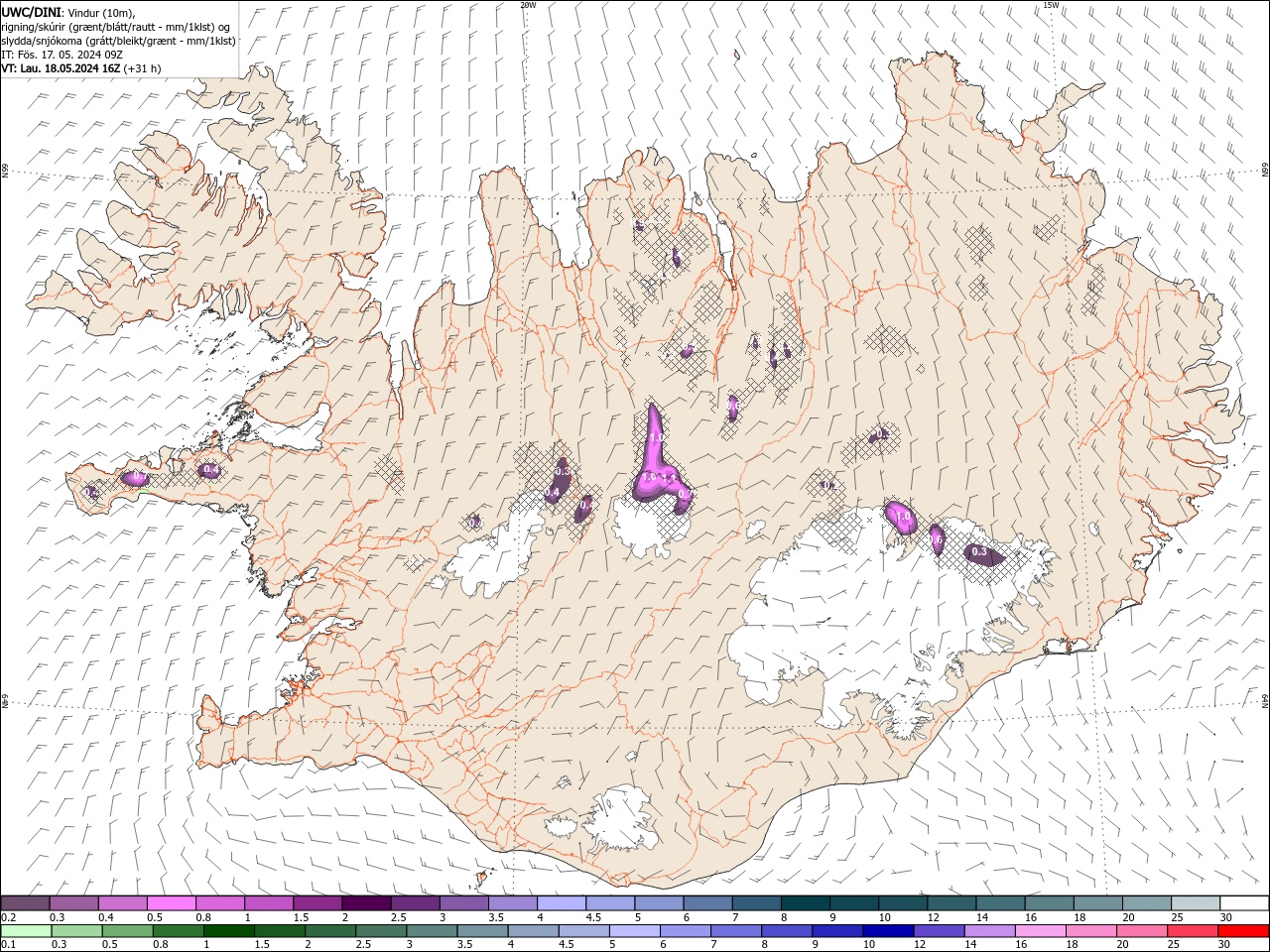Select the rain legend swatch labeled 9
The image size is (1270, 952).
pos(837,931)
